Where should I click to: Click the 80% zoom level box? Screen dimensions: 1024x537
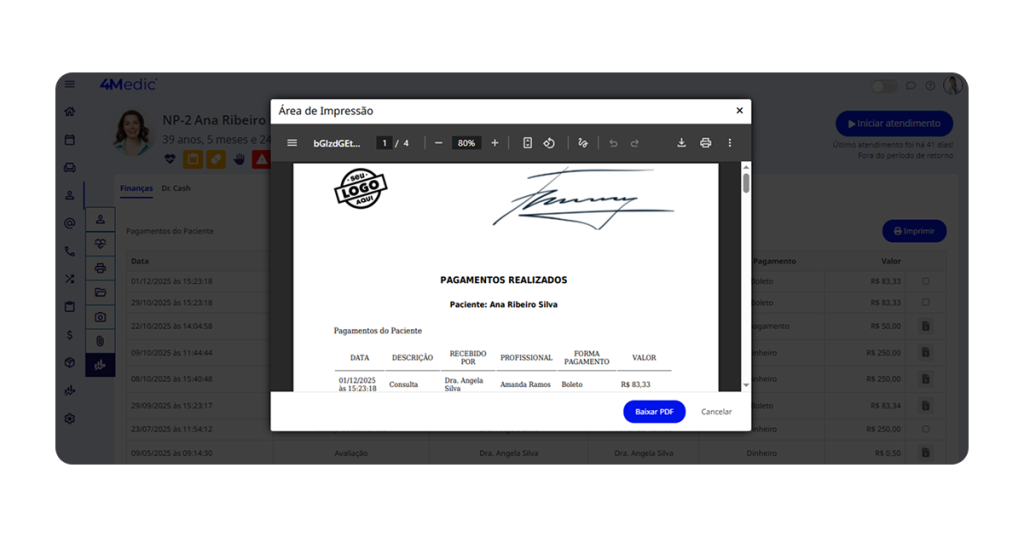466,143
